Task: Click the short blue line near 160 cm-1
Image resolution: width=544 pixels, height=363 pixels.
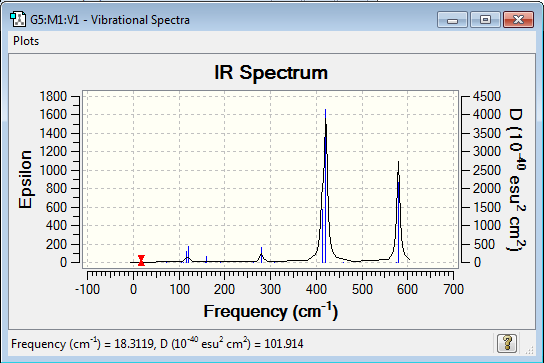Action: click(x=206, y=259)
